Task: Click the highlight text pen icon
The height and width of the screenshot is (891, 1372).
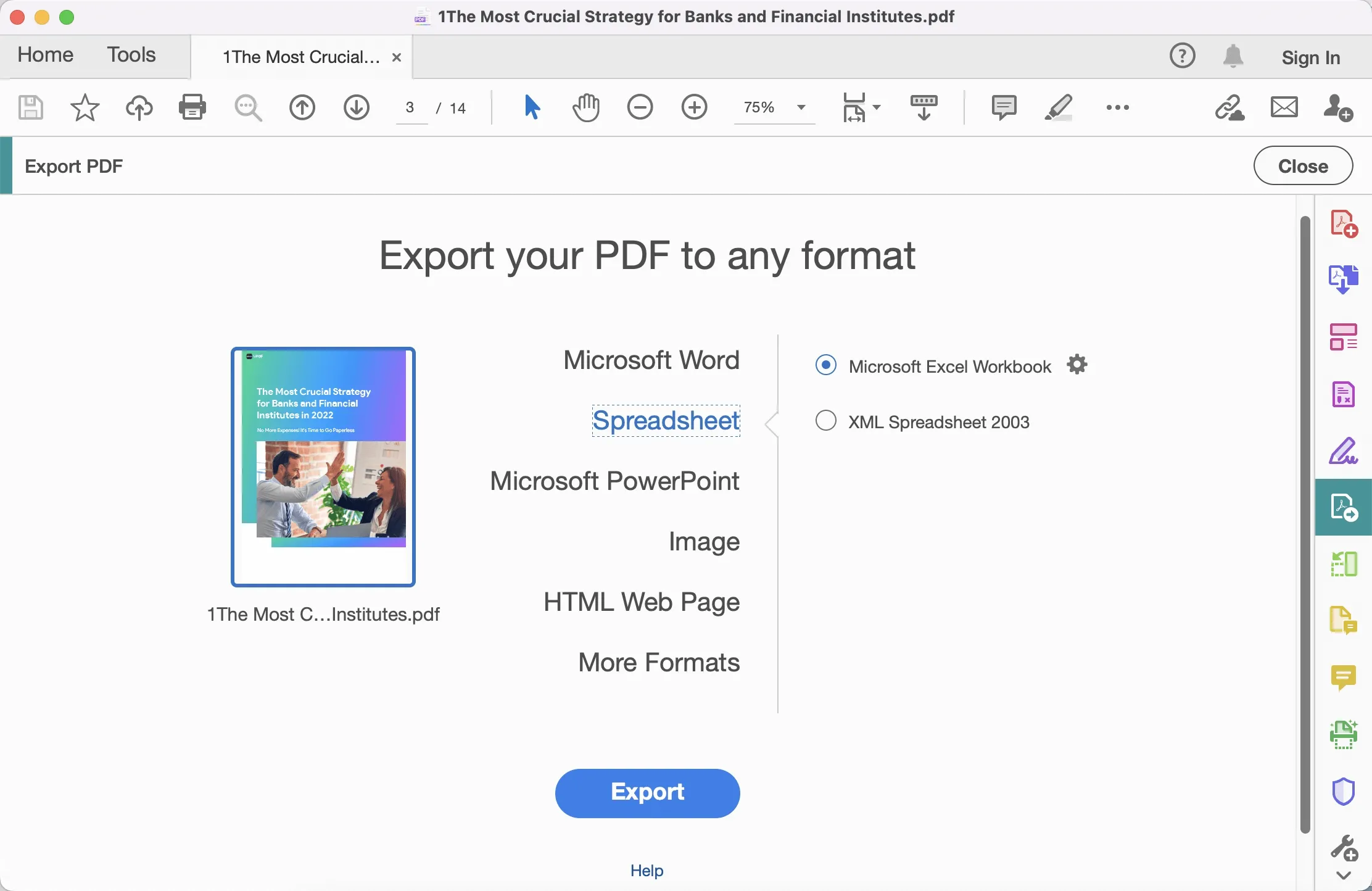Action: pos(1059,107)
